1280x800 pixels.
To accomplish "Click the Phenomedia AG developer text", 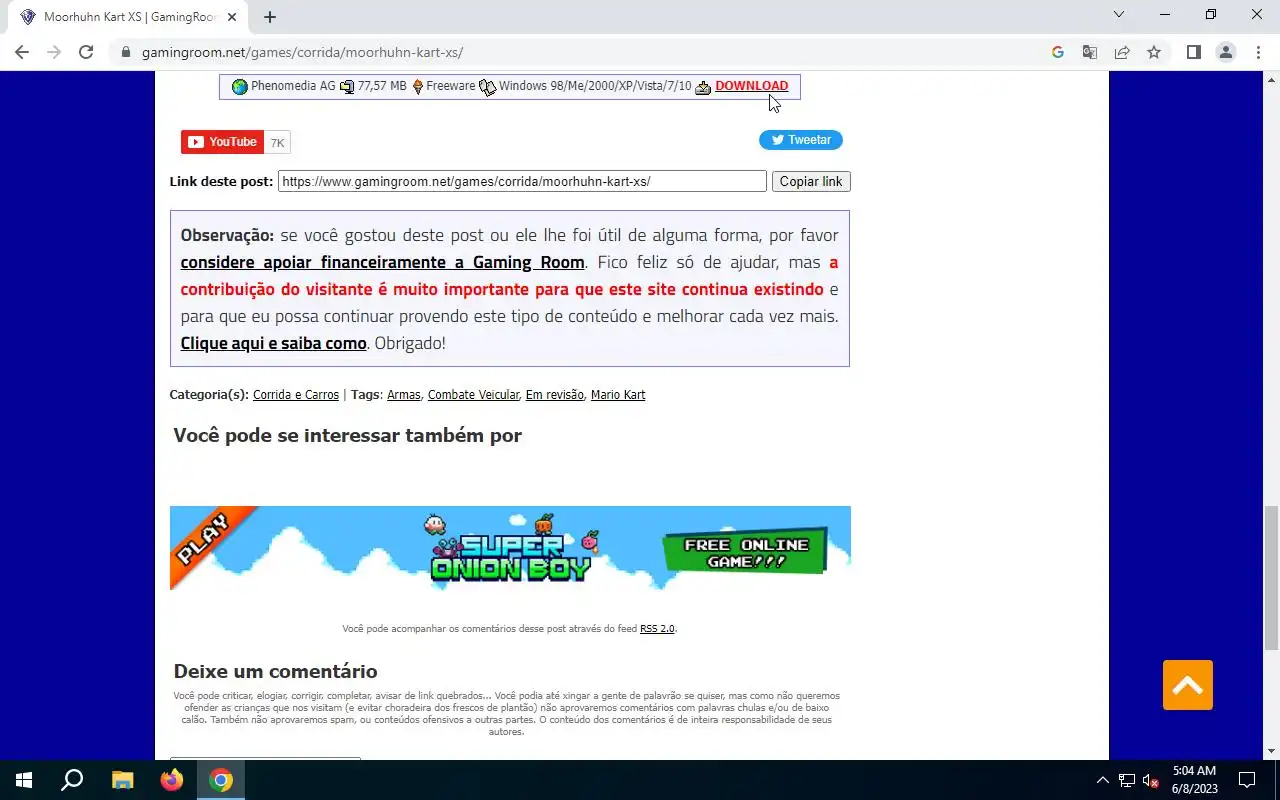I will coord(292,86).
